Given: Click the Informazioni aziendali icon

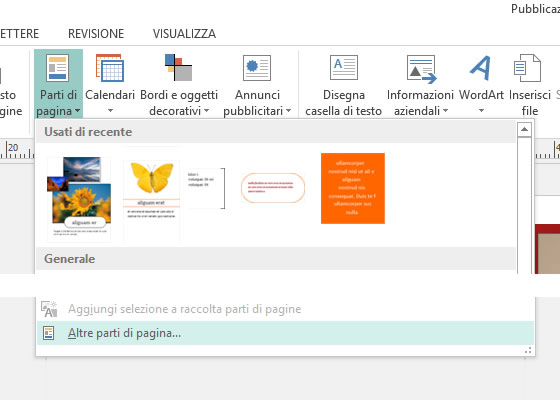Looking at the screenshot, I should tap(421, 69).
